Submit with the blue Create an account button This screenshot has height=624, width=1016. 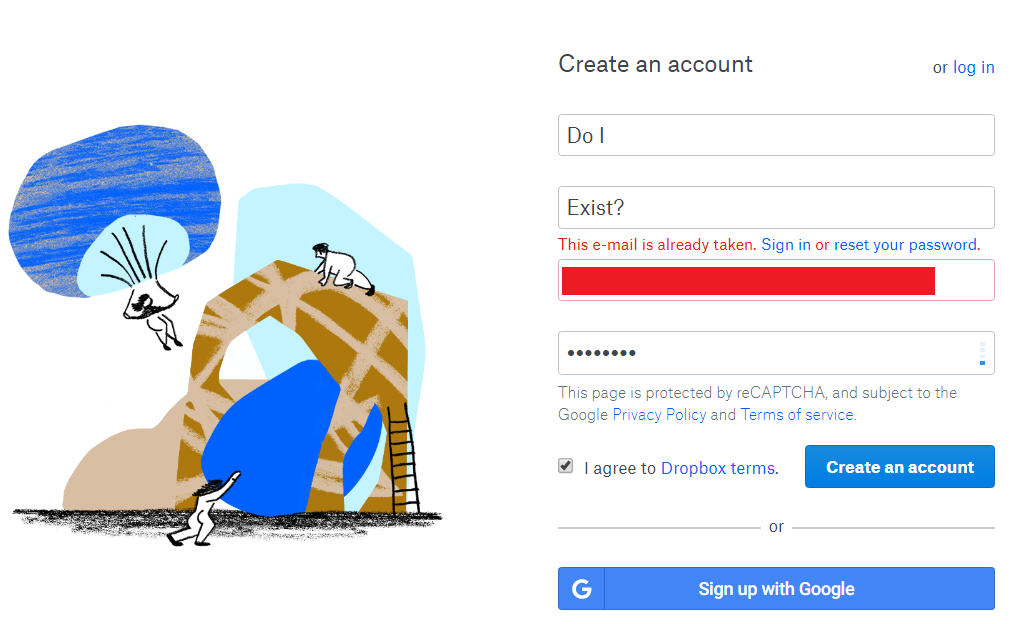[899, 467]
